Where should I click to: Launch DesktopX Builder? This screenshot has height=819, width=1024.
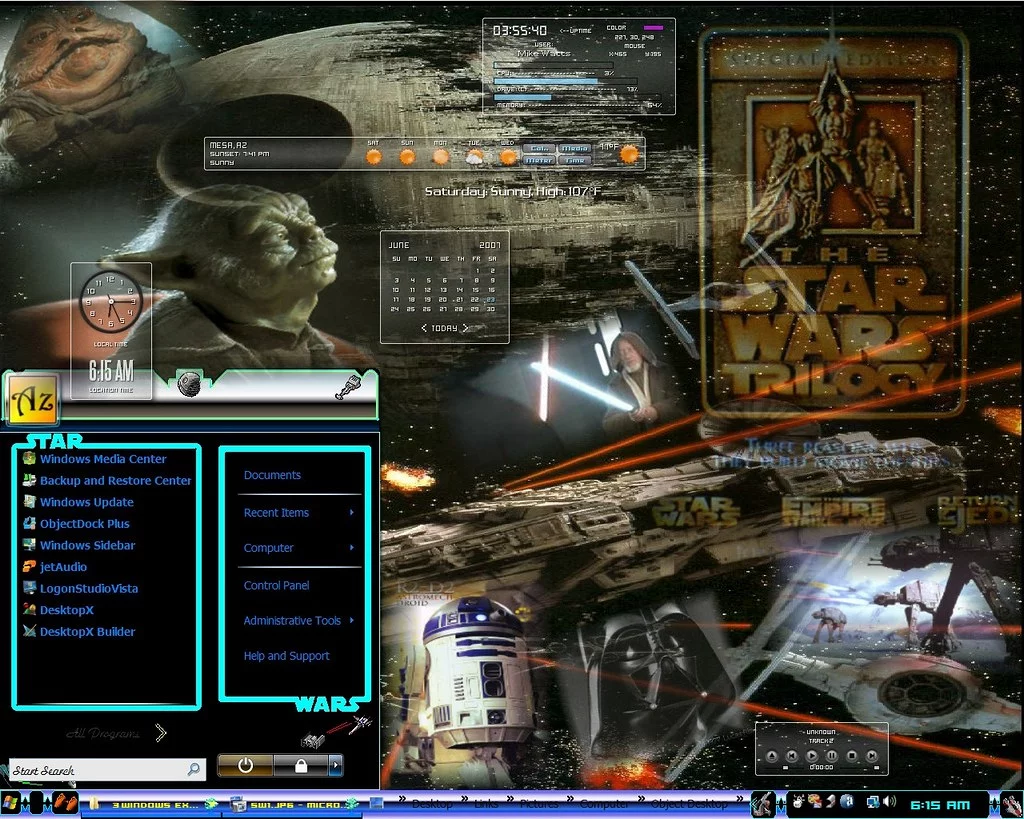(86, 632)
